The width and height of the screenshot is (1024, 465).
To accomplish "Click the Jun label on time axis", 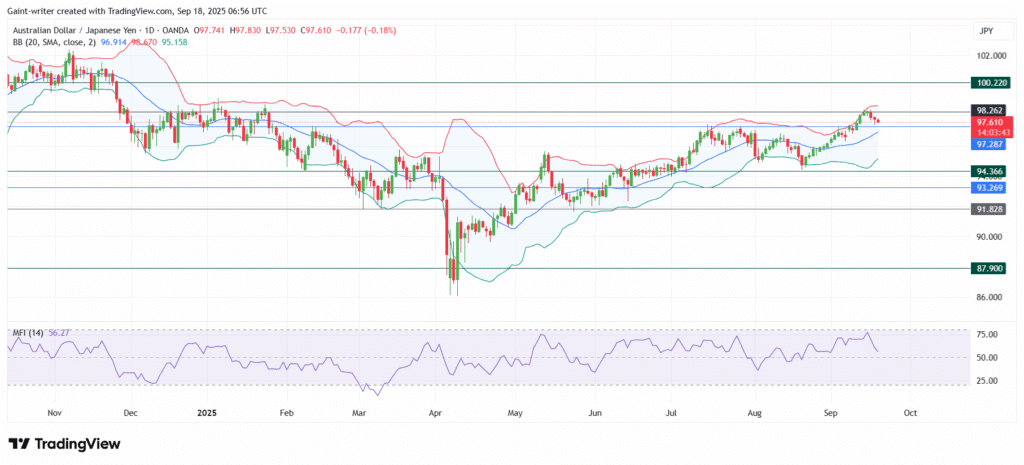I will click(x=594, y=413).
